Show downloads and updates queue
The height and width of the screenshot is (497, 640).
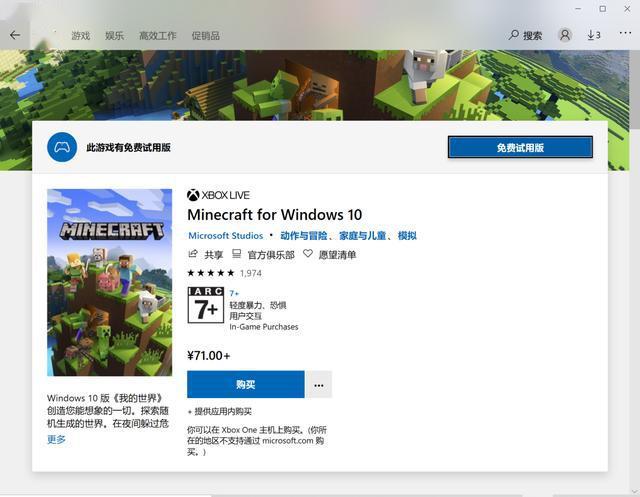594,36
